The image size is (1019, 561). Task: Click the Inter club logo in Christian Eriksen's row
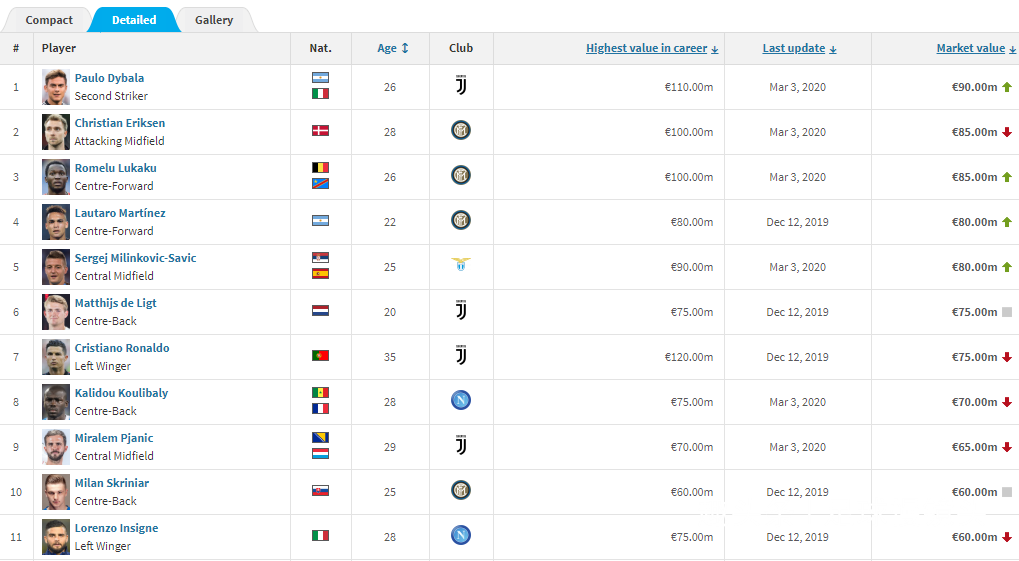click(x=461, y=131)
